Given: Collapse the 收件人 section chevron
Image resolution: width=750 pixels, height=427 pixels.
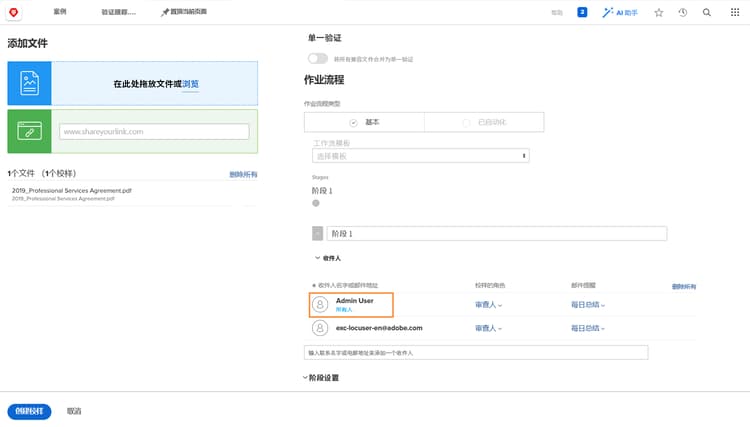Looking at the screenshot, I should click(x=317, y=258).
